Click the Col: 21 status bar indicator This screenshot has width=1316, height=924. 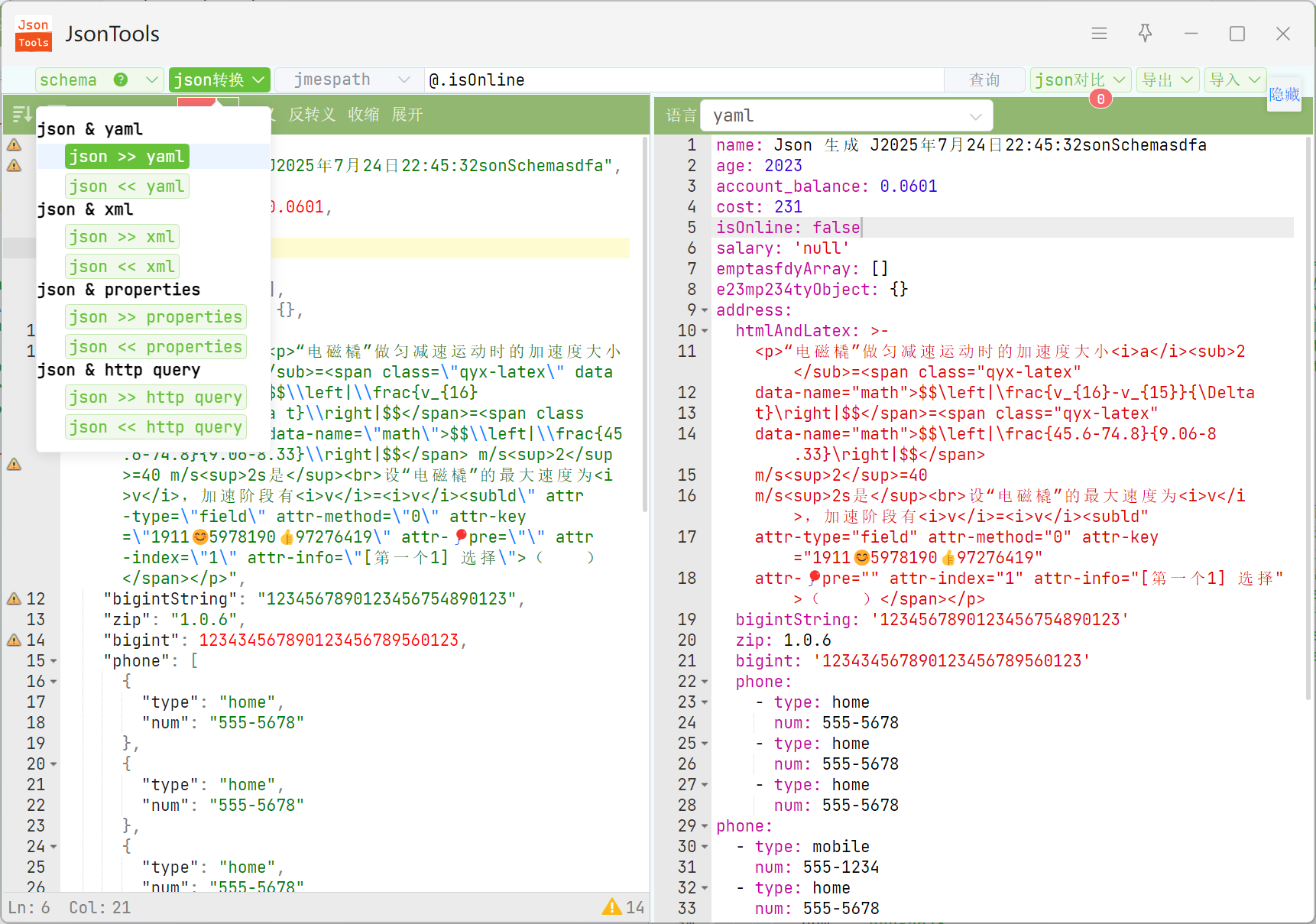click(99, 907)
